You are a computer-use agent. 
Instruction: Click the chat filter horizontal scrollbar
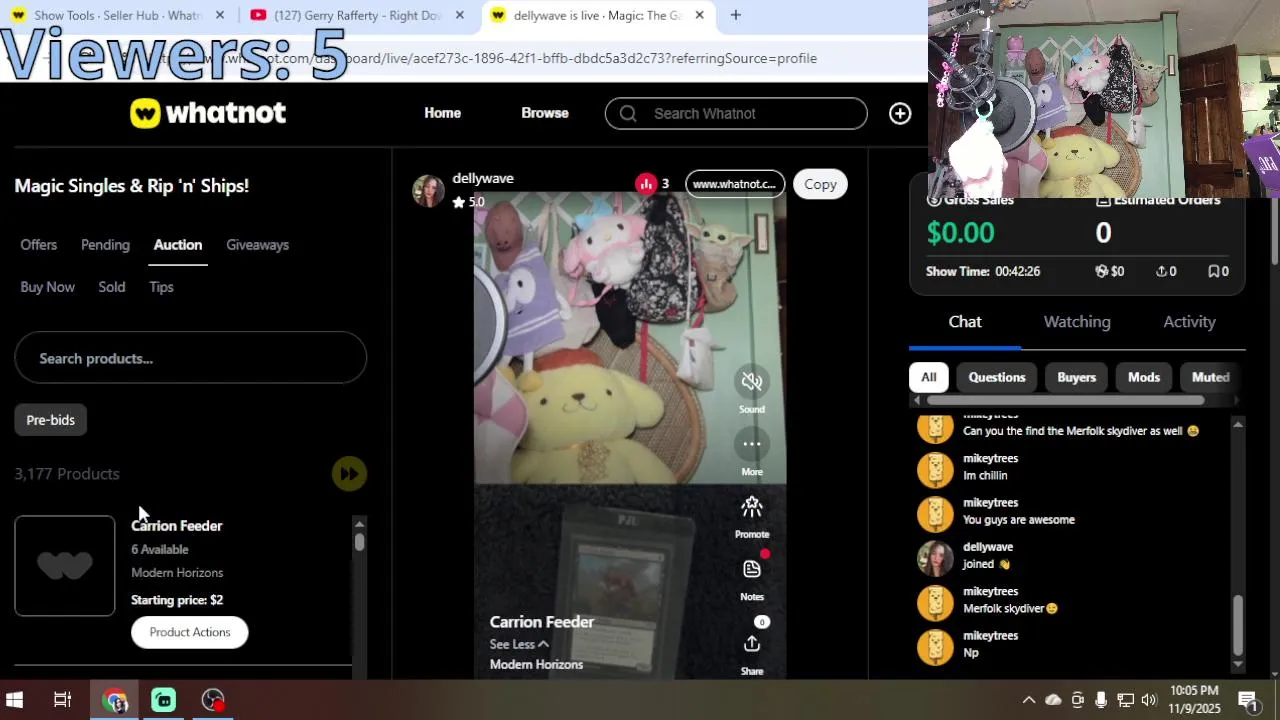pyautogui.click(x=1065, y=401)
